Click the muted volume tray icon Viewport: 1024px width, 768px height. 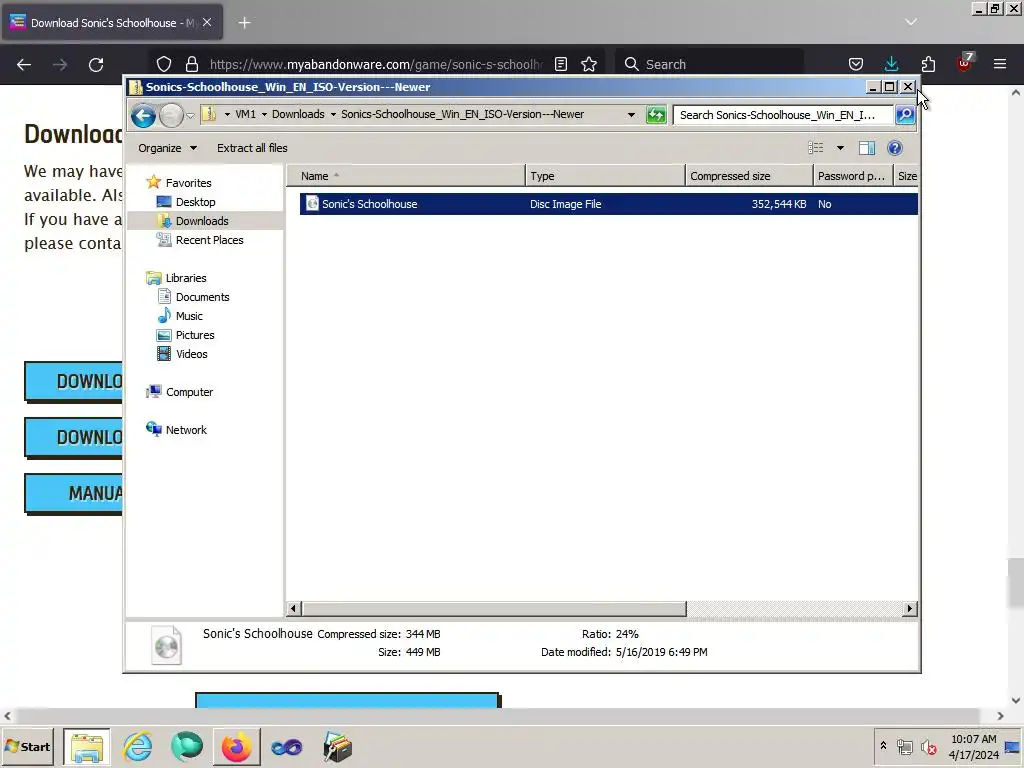point(928,746)
